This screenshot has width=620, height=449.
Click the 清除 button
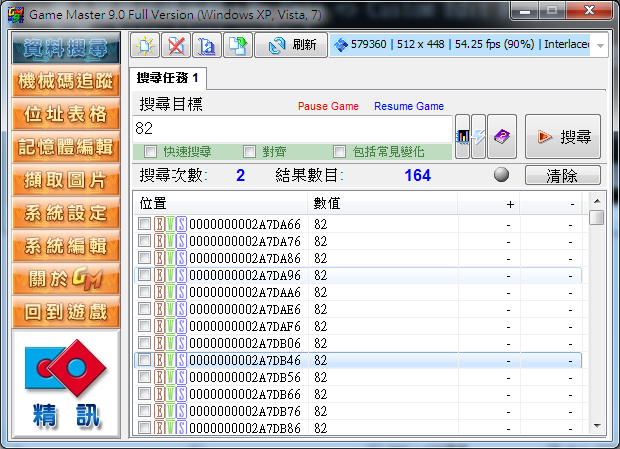[561, 176]
